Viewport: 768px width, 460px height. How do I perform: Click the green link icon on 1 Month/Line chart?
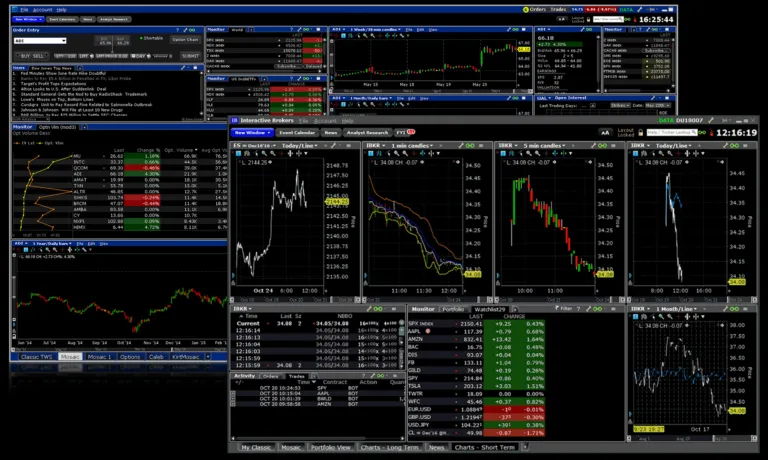(735, 309)
